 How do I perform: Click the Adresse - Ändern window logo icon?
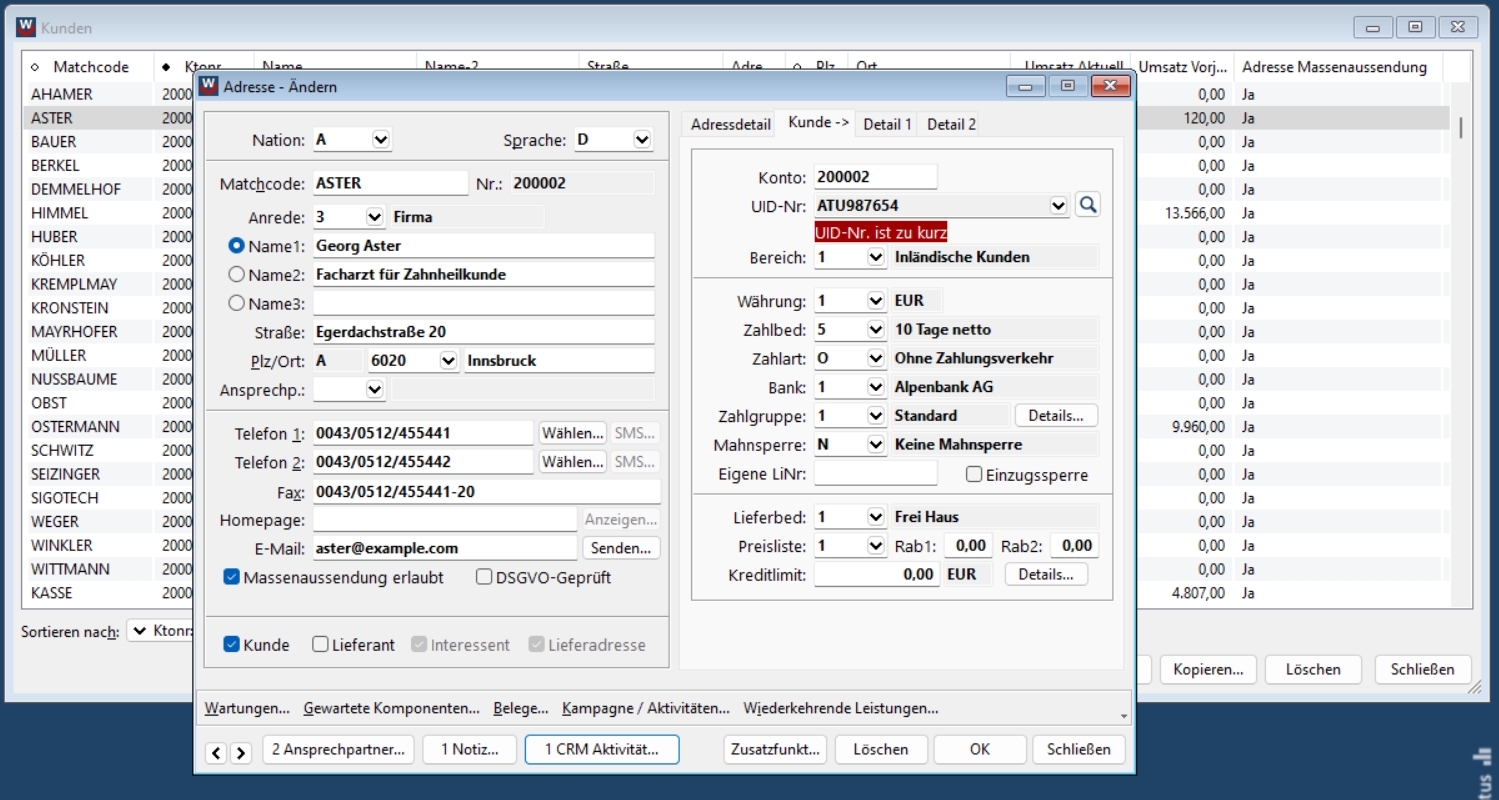209,86
